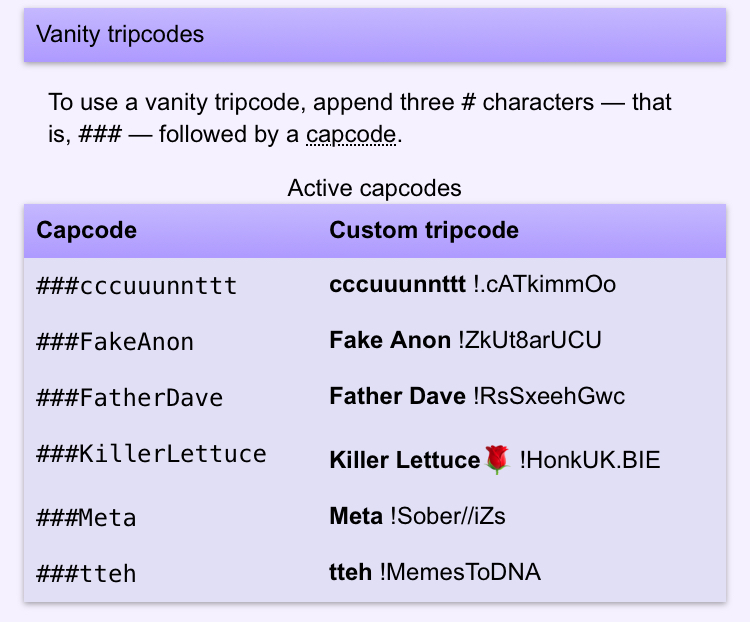Screen dimensions: 750x622
Task: Click the rose emoji beside Killer Lettuce
Action: click(x=497, y=459)
